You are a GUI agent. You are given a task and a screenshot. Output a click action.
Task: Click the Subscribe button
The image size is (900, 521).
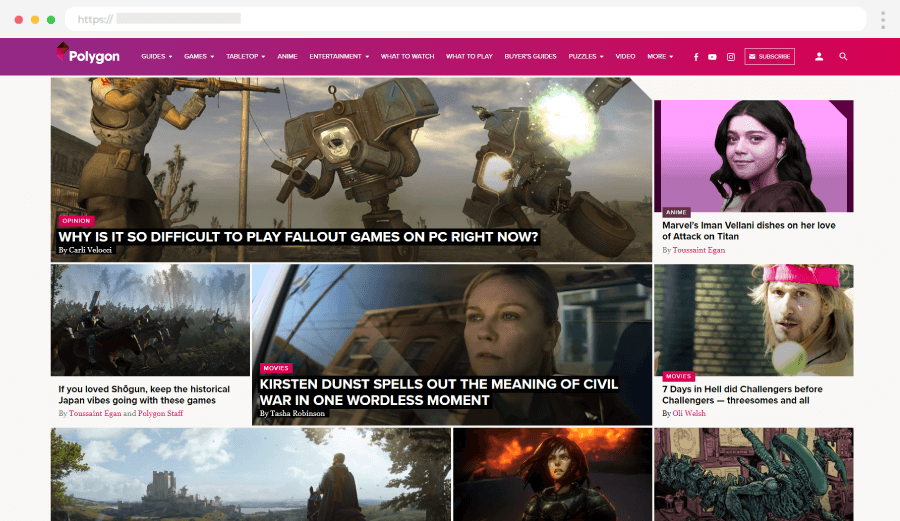coord(769,56)
